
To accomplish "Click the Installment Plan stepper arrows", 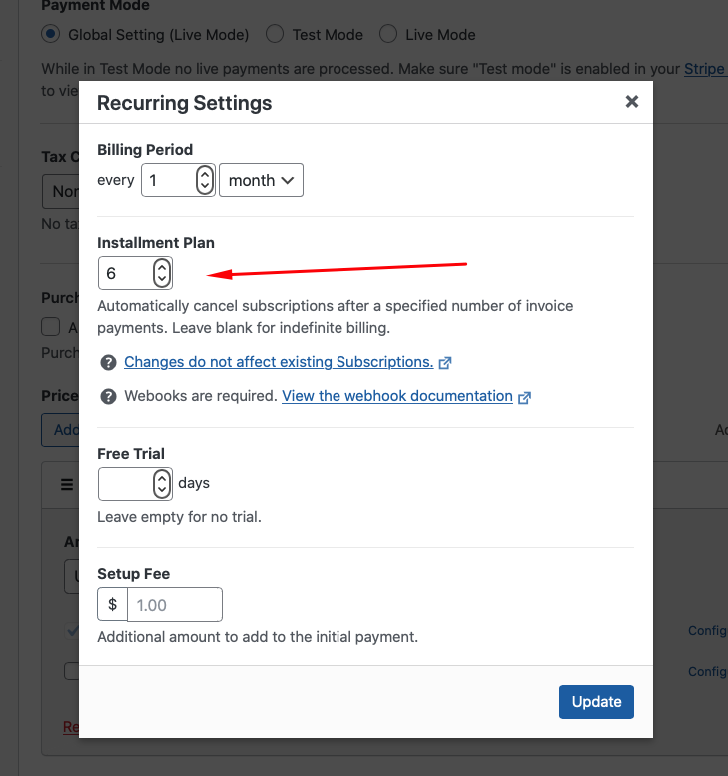I will pos(161,273).
